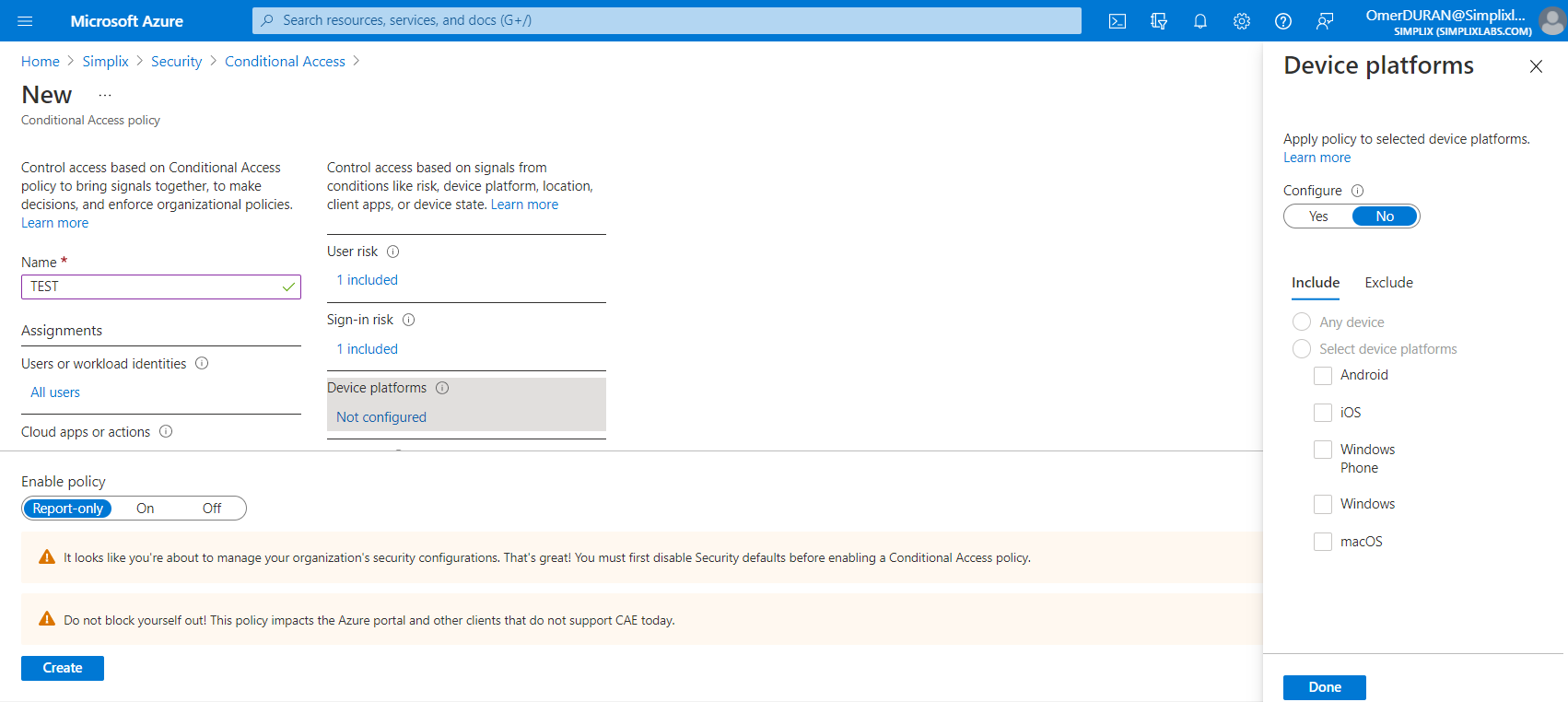Viewport: 1568px width, 702px height.
Task: Show info tooltip for User risk
Action: 392,252
